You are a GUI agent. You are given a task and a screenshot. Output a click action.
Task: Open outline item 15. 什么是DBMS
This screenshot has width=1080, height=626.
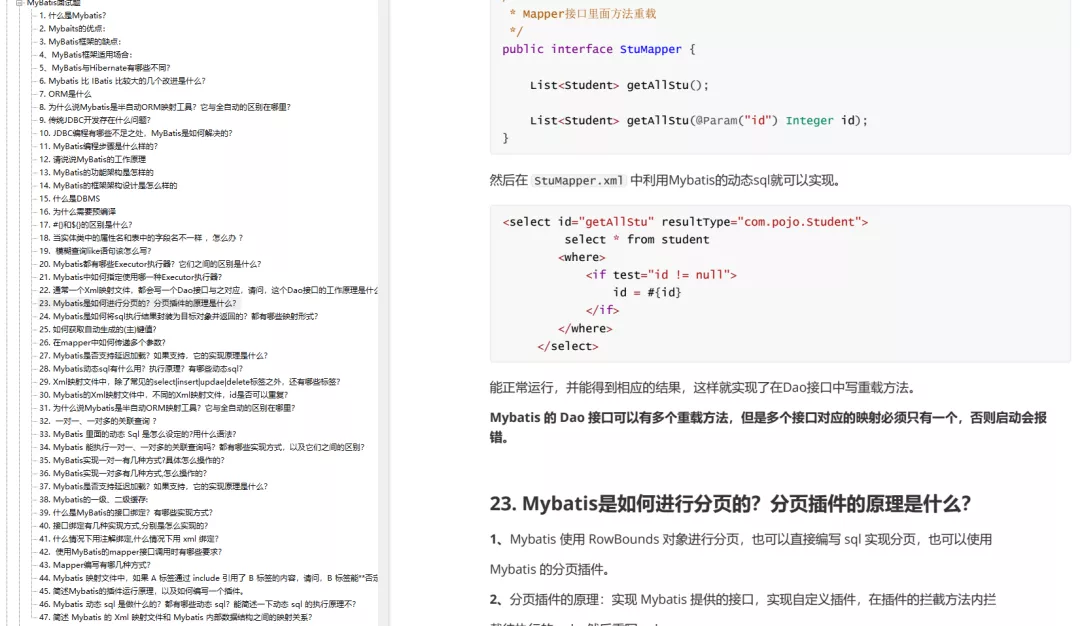[x=70, y=198]
